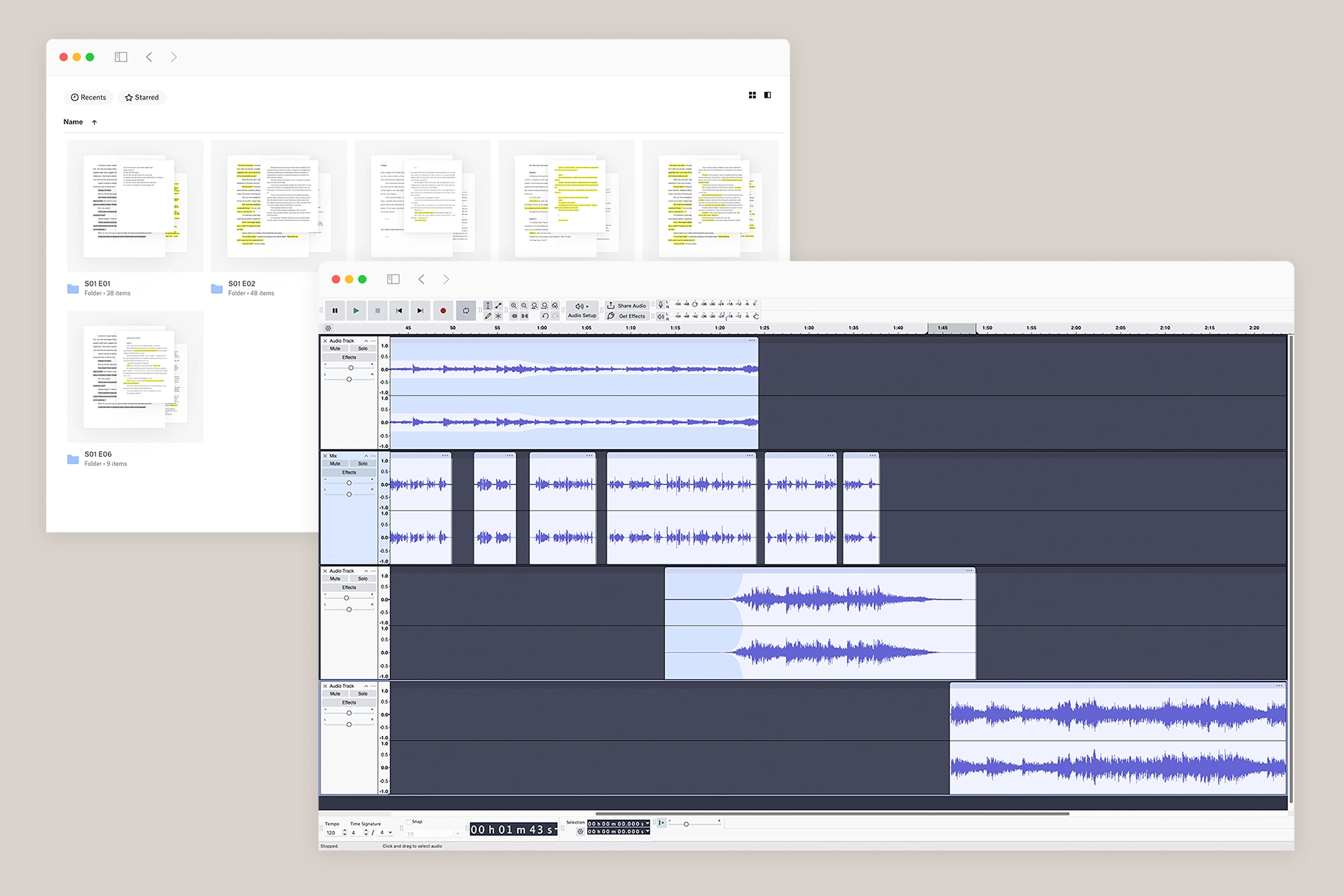Open the Audio Setup dropdown
This screenshot has height=896, width=1344.
tap(581, 310)
